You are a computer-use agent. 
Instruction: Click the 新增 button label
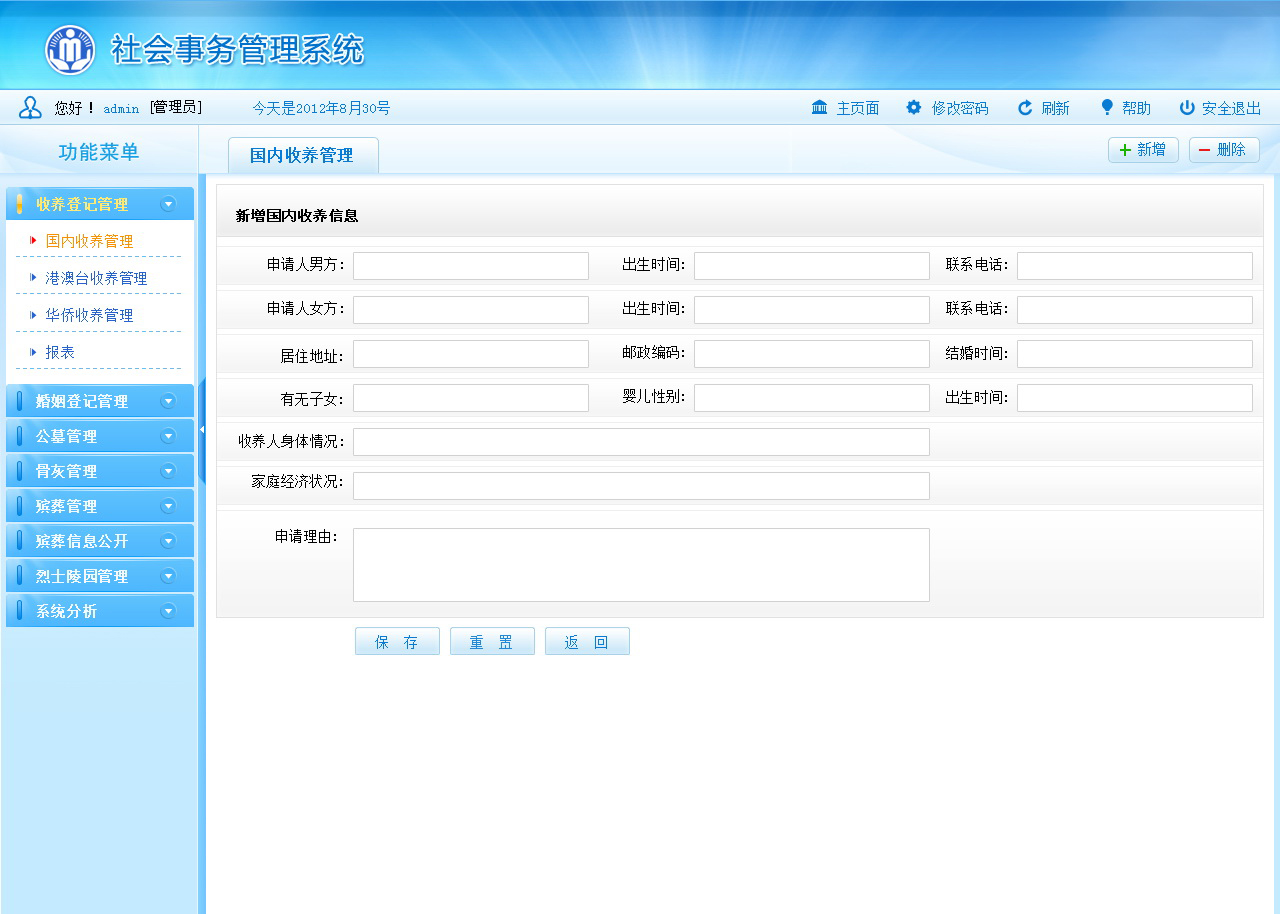tap(1152, 150)
